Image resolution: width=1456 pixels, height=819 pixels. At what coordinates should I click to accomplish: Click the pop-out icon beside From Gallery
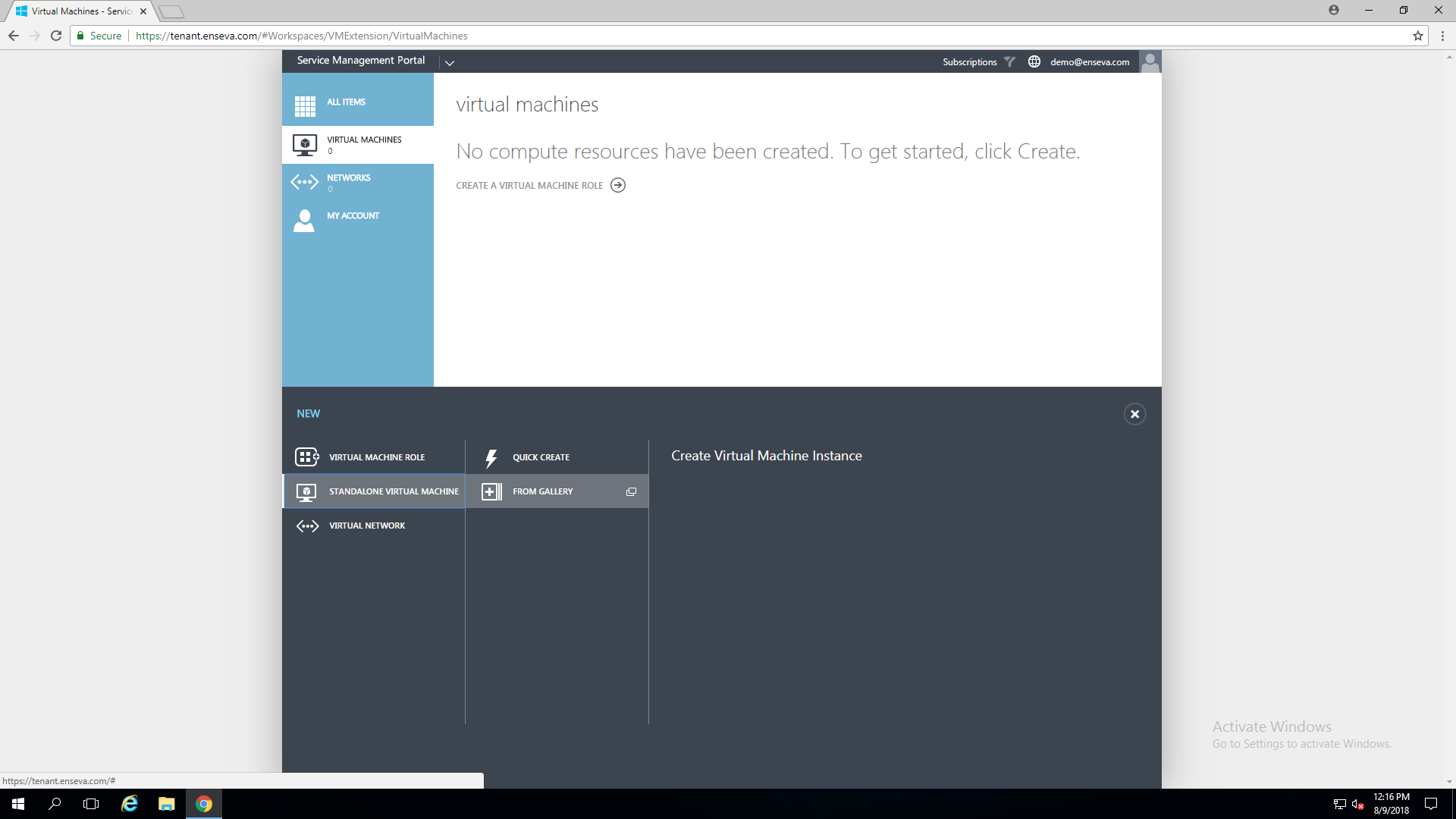tap(631, 492)
